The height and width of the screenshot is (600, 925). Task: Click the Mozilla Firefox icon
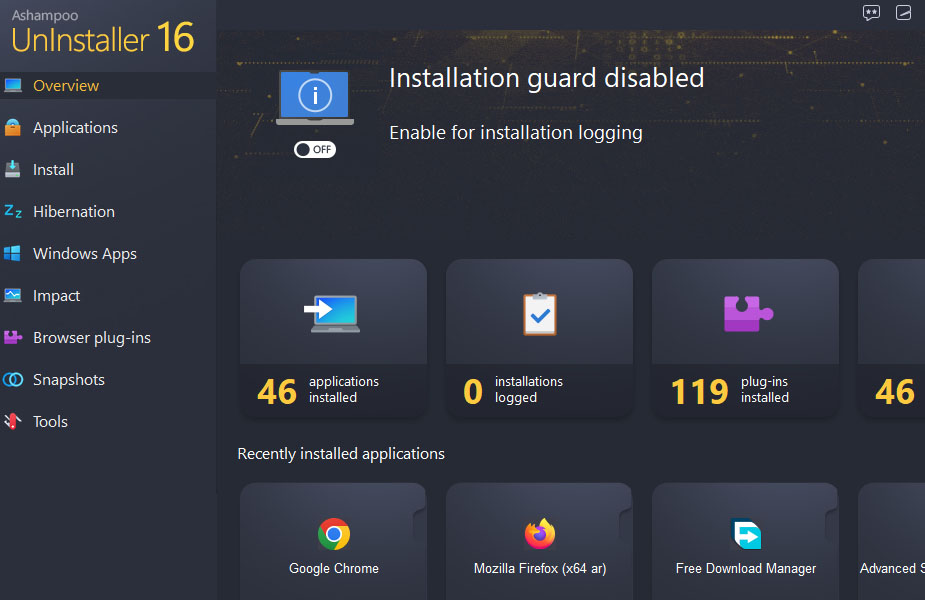coord(540,533)
